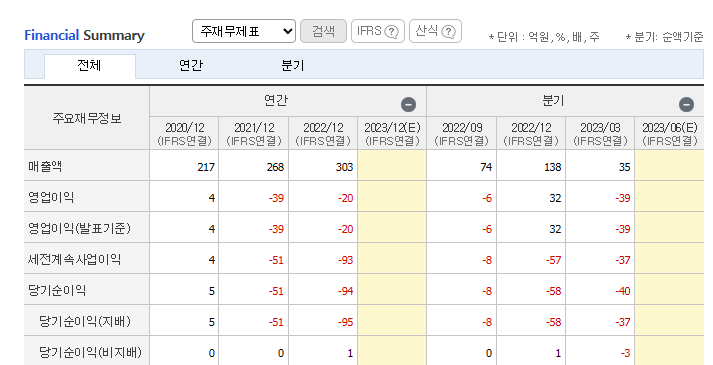Select the 2023/12(E) column header

[x=392, y=133]
